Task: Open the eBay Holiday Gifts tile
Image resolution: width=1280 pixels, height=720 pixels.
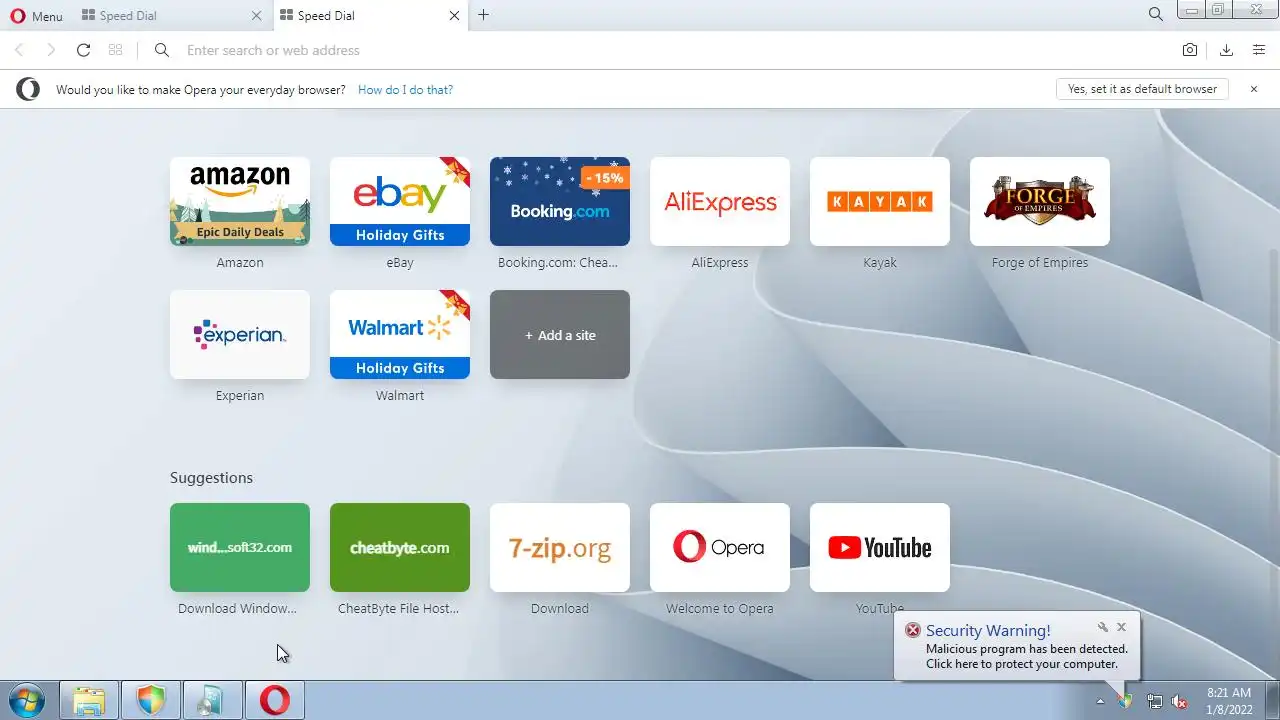Action: [x=400, y=201]
